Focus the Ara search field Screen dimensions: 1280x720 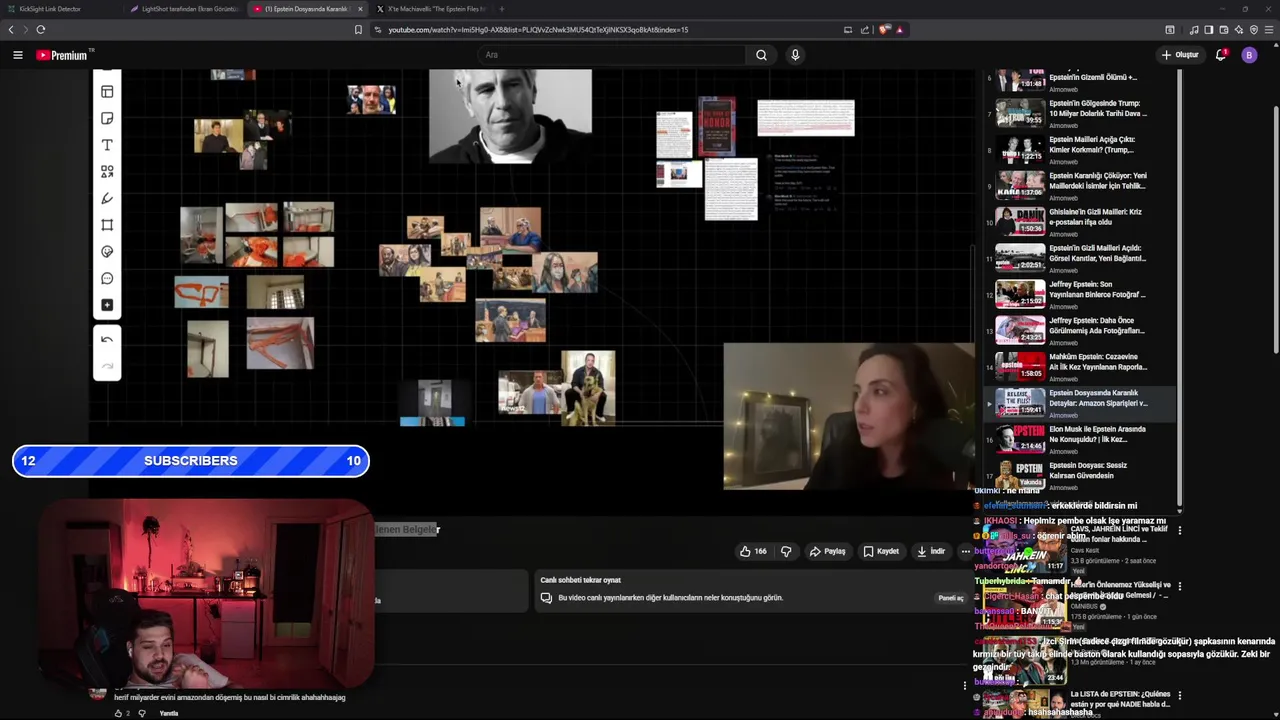pyautogui.click(x=612, y=55)
